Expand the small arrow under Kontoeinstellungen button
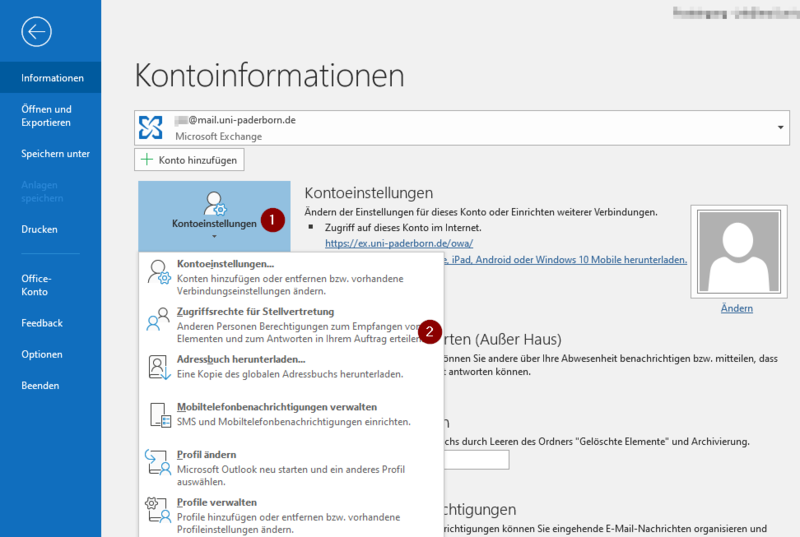The width and height of the screenshot is (800, 537). point(214,236)
